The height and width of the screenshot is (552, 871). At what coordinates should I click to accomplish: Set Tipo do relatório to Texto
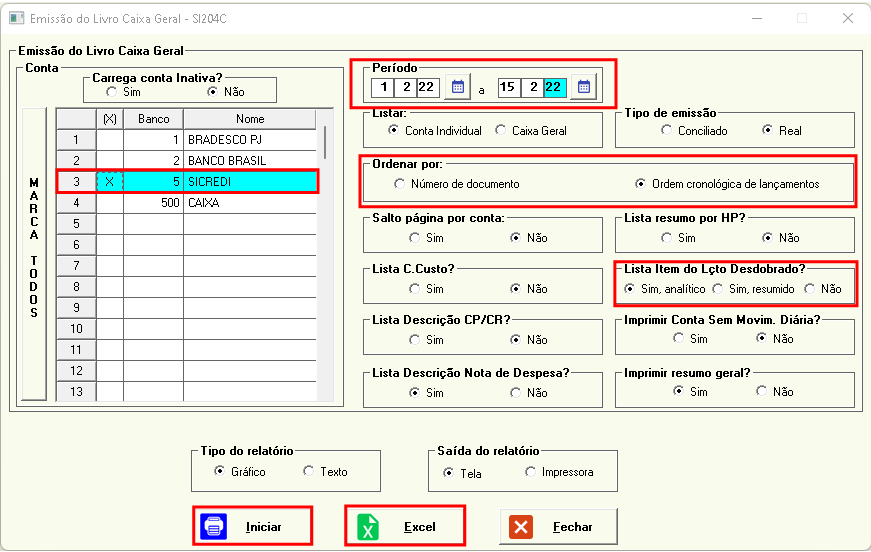coord(308,471)
